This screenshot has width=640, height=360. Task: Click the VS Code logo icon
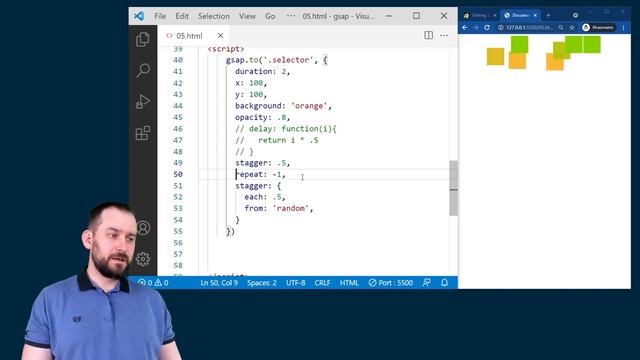[139, 16]
